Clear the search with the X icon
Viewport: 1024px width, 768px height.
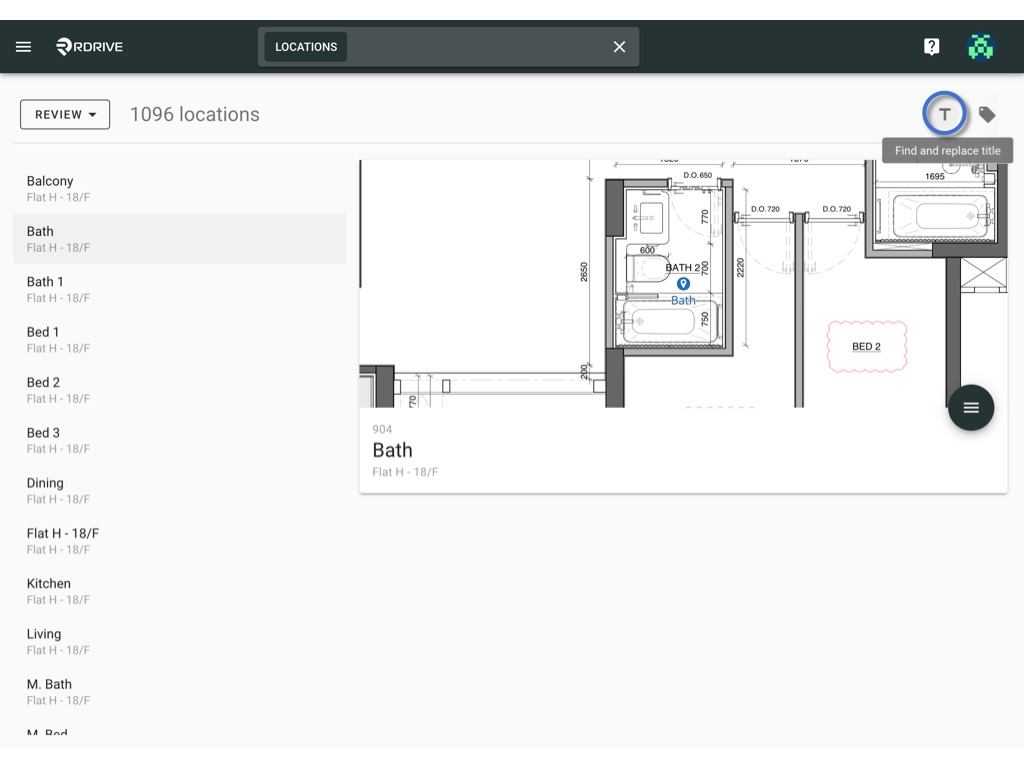click(619, 46)
